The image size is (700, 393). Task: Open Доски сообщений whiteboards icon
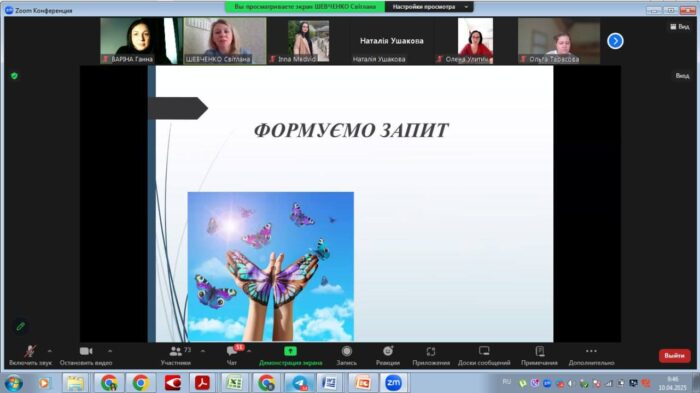pos(484,351)
